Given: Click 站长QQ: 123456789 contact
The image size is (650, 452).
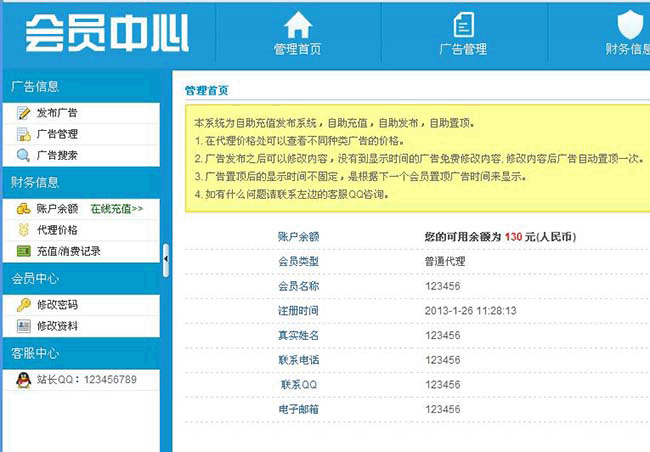Looking at the screenshot, I should [x=87, y=379].
